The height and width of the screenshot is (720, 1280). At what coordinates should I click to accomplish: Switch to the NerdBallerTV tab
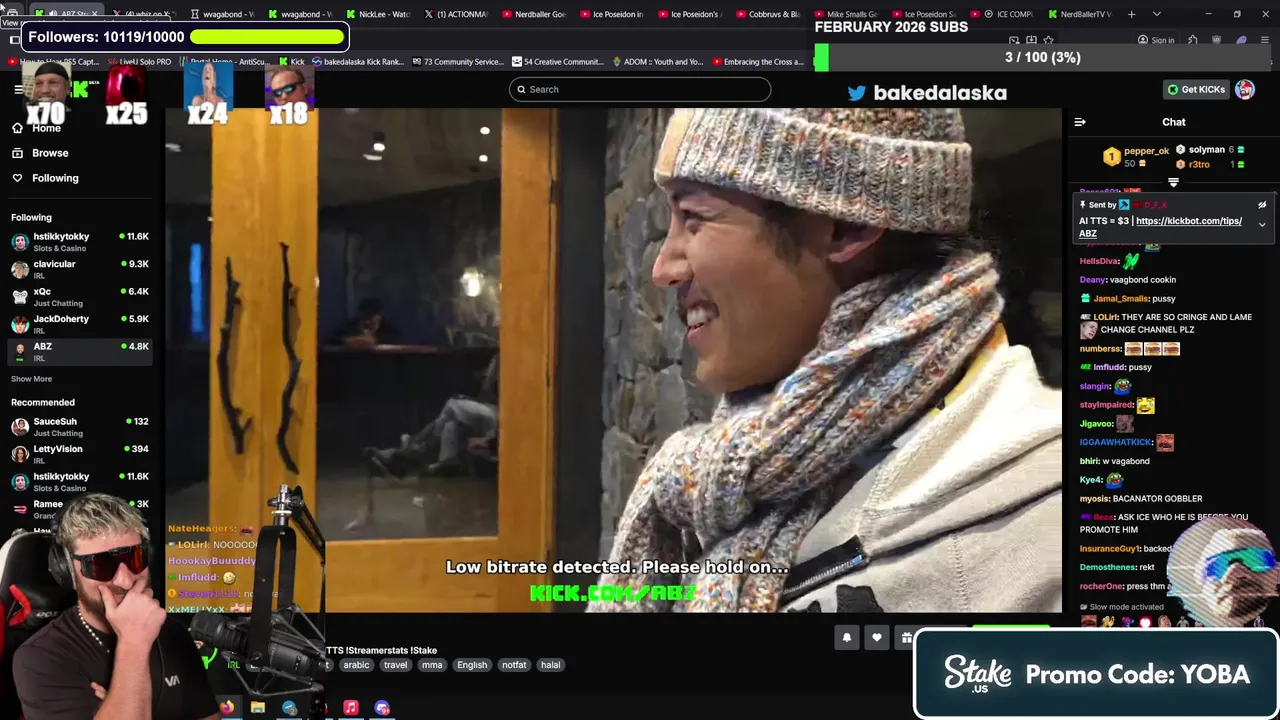[1080, 14]
